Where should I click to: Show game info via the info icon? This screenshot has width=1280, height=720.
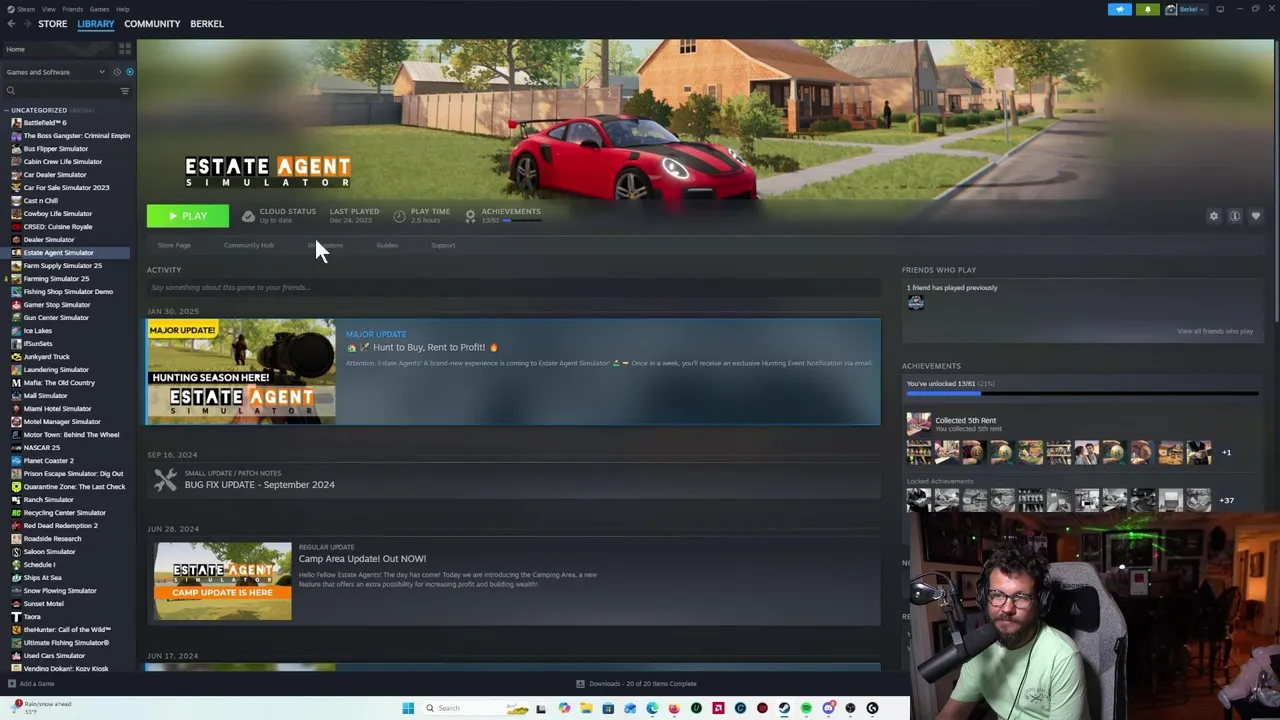point(1235,216)
